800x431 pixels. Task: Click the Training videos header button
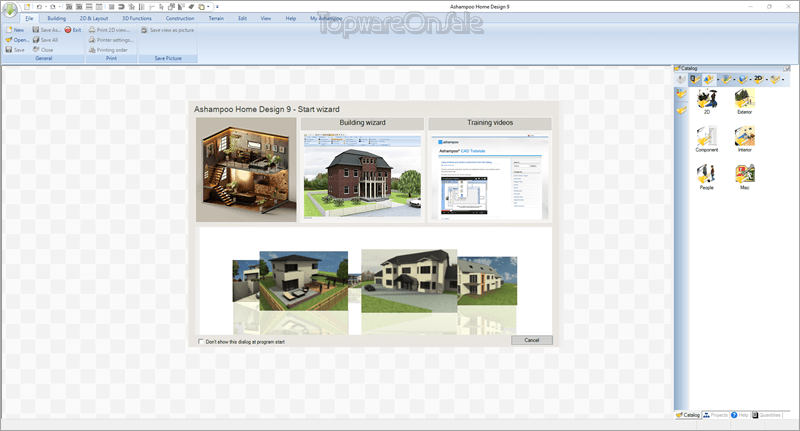[490, 123]
